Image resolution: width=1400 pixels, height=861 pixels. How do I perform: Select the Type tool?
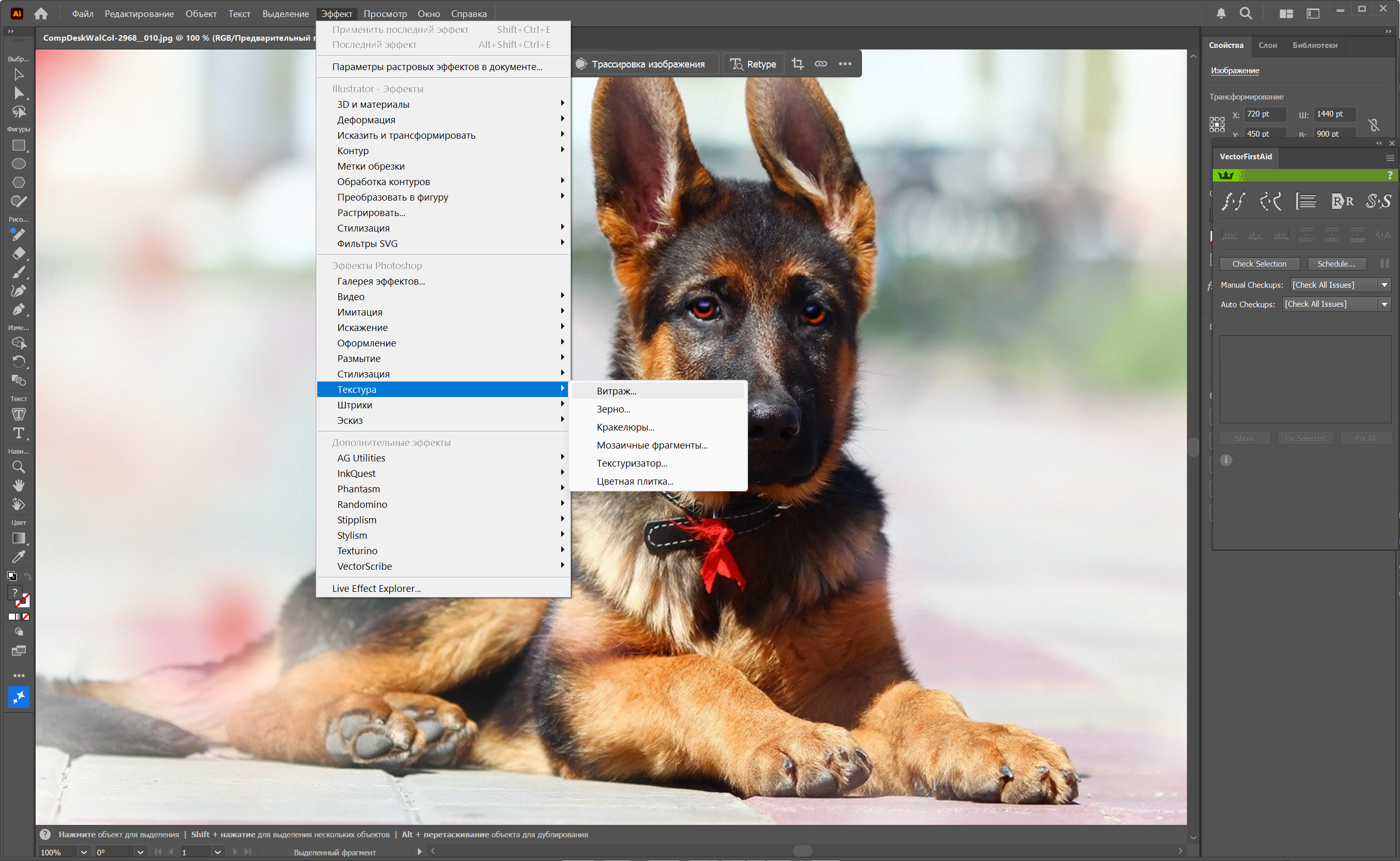(18, 433)
